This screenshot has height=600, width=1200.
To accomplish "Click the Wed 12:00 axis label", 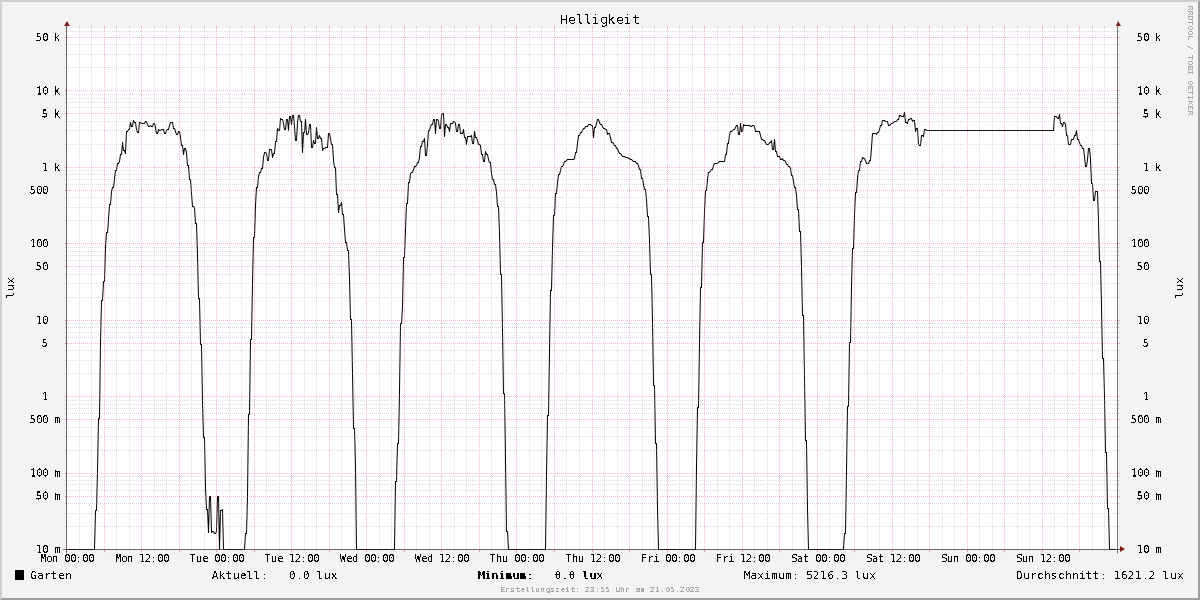I will coord(443,559).
